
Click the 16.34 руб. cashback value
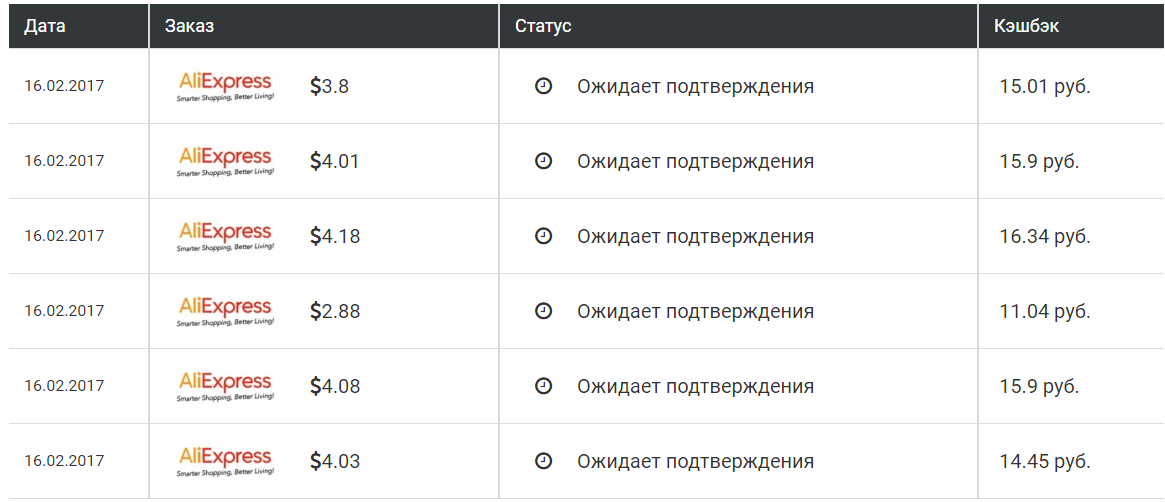tap(1045, 236)
